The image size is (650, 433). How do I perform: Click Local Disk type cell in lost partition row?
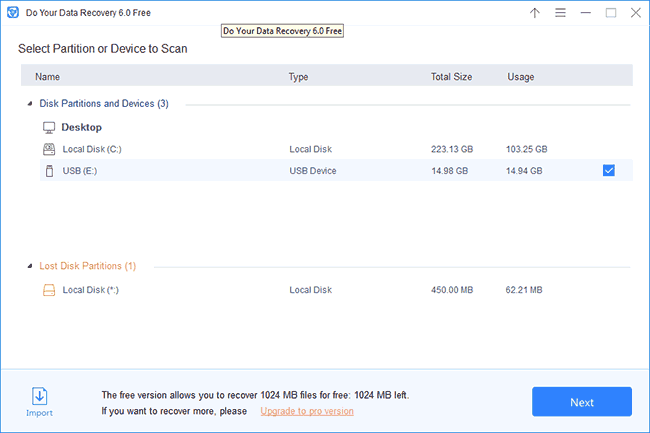310,290
